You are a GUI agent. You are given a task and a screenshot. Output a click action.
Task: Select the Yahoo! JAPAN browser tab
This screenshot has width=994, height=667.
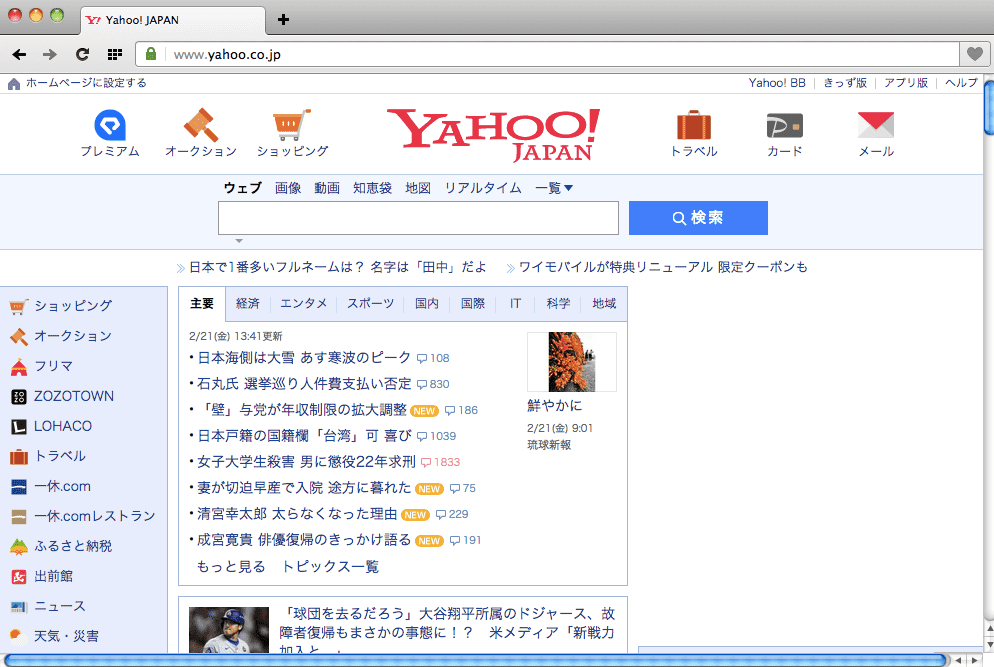pos(175,20)
